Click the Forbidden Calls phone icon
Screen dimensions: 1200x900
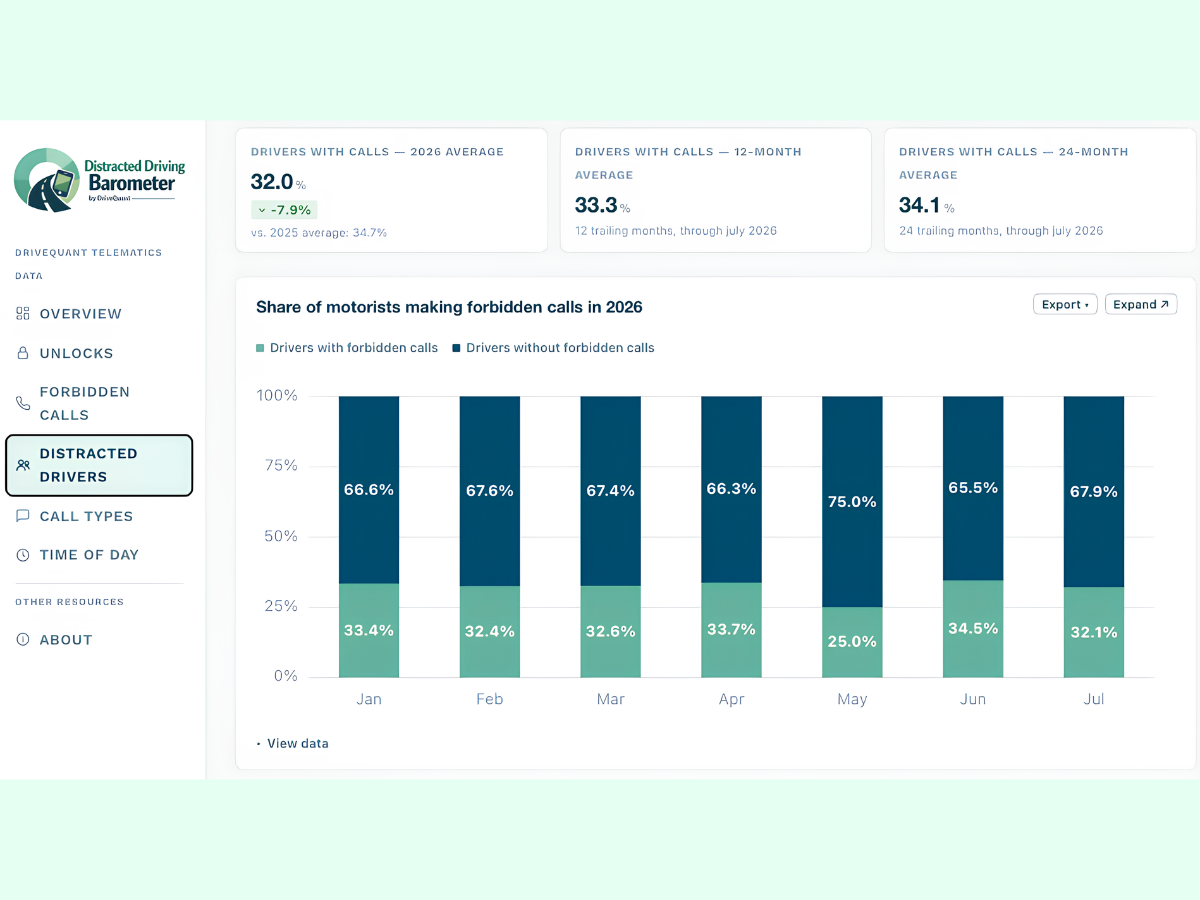click(x=23, y=403)
